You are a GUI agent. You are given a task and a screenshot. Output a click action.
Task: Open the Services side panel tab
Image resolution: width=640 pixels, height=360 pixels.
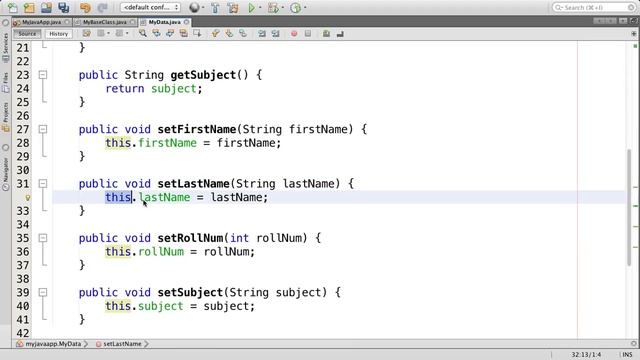tap(5, 48)
